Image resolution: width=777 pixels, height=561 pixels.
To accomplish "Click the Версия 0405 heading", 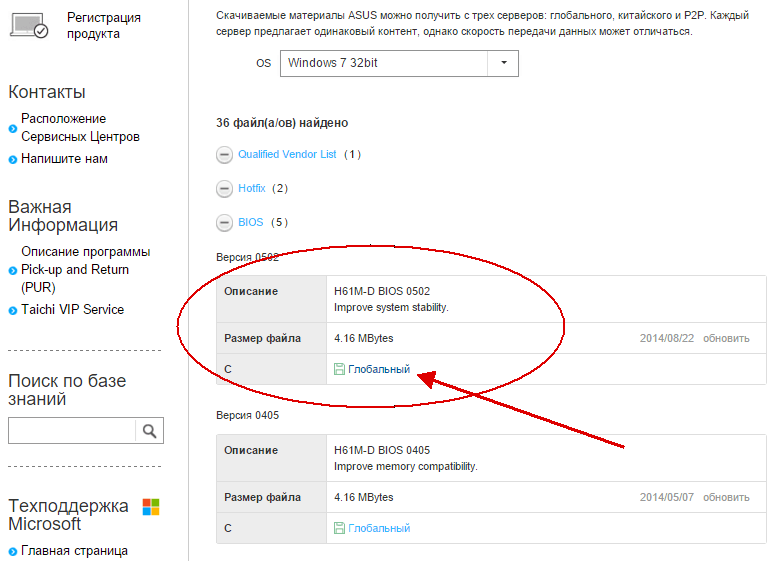I will pyautogui.click(x=247, y=415).
